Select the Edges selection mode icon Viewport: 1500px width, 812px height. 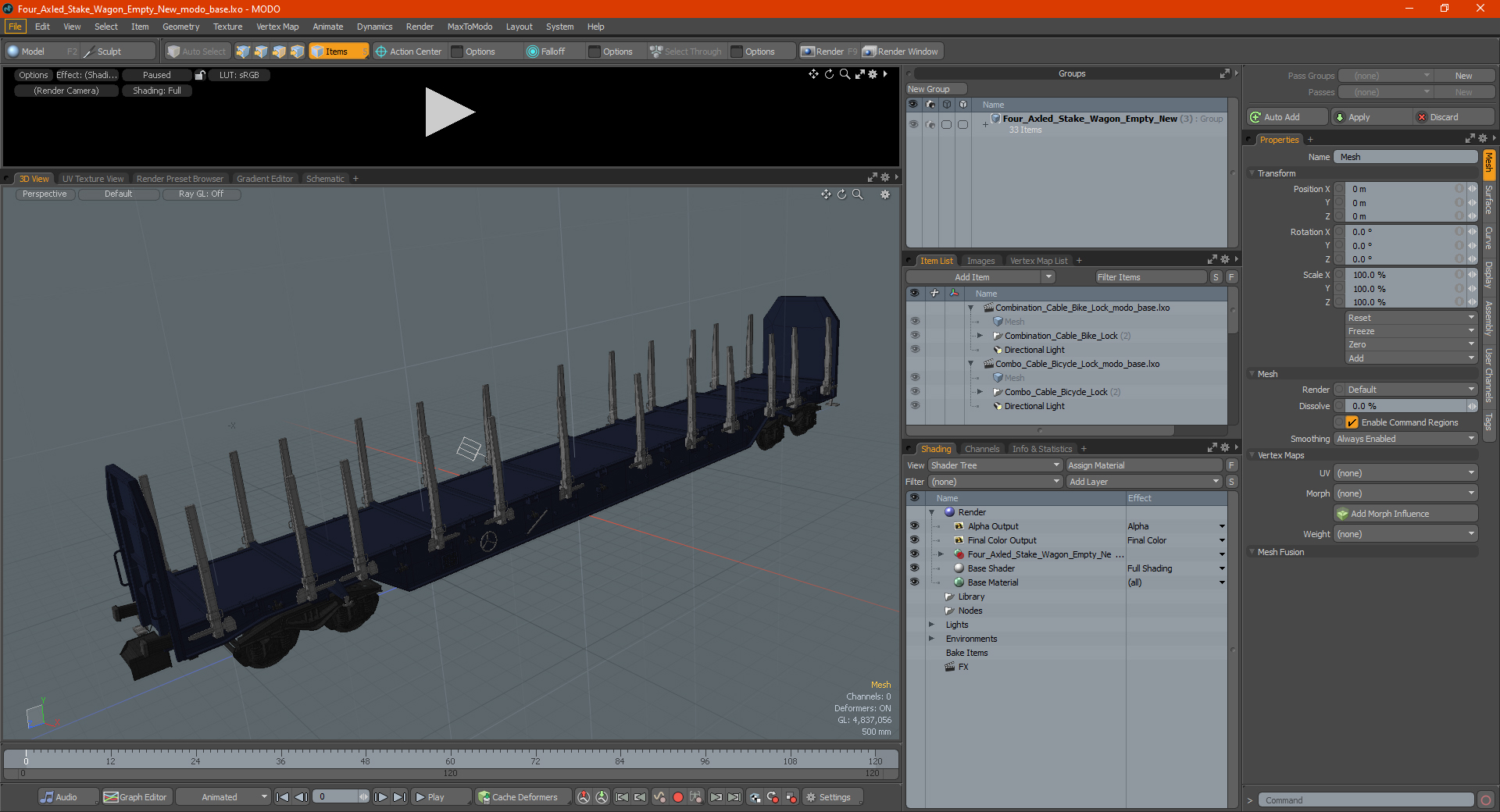261,52
